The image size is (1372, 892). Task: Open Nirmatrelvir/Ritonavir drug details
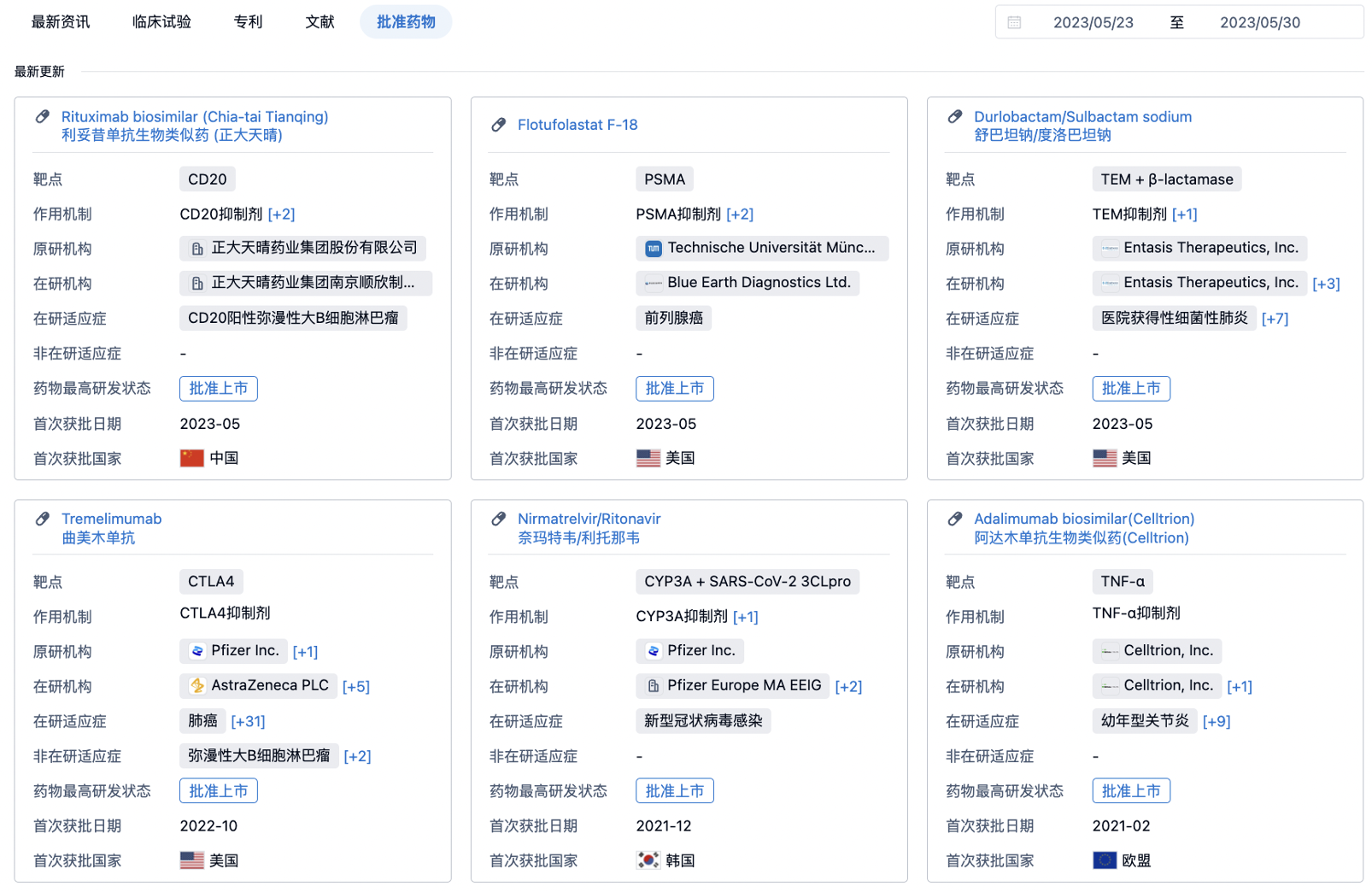point(589,519)
